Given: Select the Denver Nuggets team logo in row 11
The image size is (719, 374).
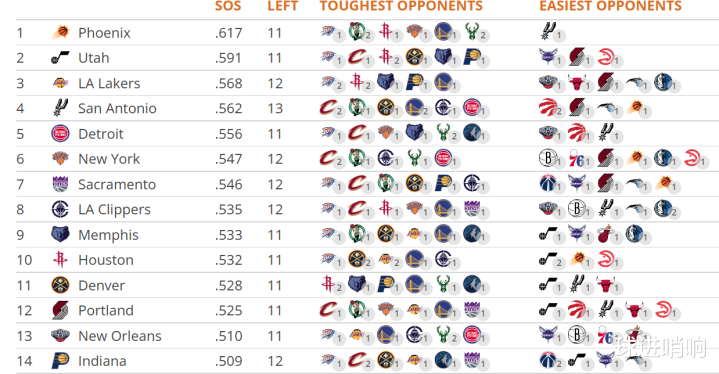Looking at the screenshot, I should click(60, 285).
